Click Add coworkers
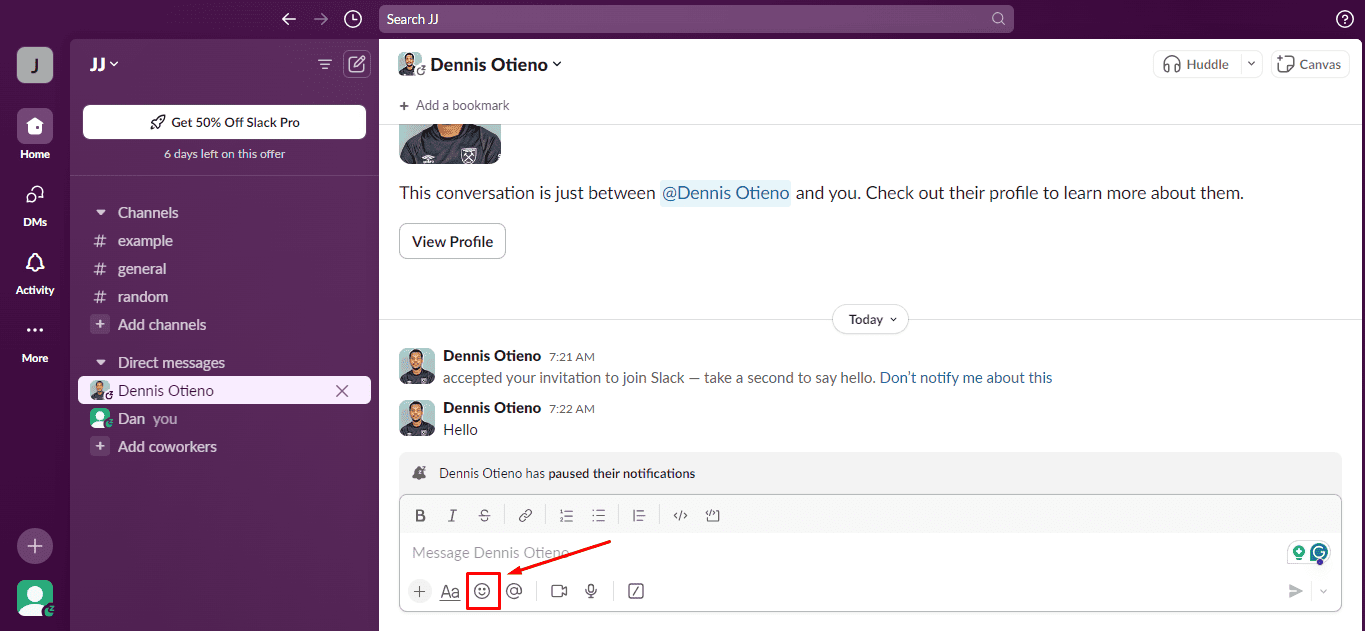Screen dimensions: 1365x631 pyautogui.click(x=167, y=447)
